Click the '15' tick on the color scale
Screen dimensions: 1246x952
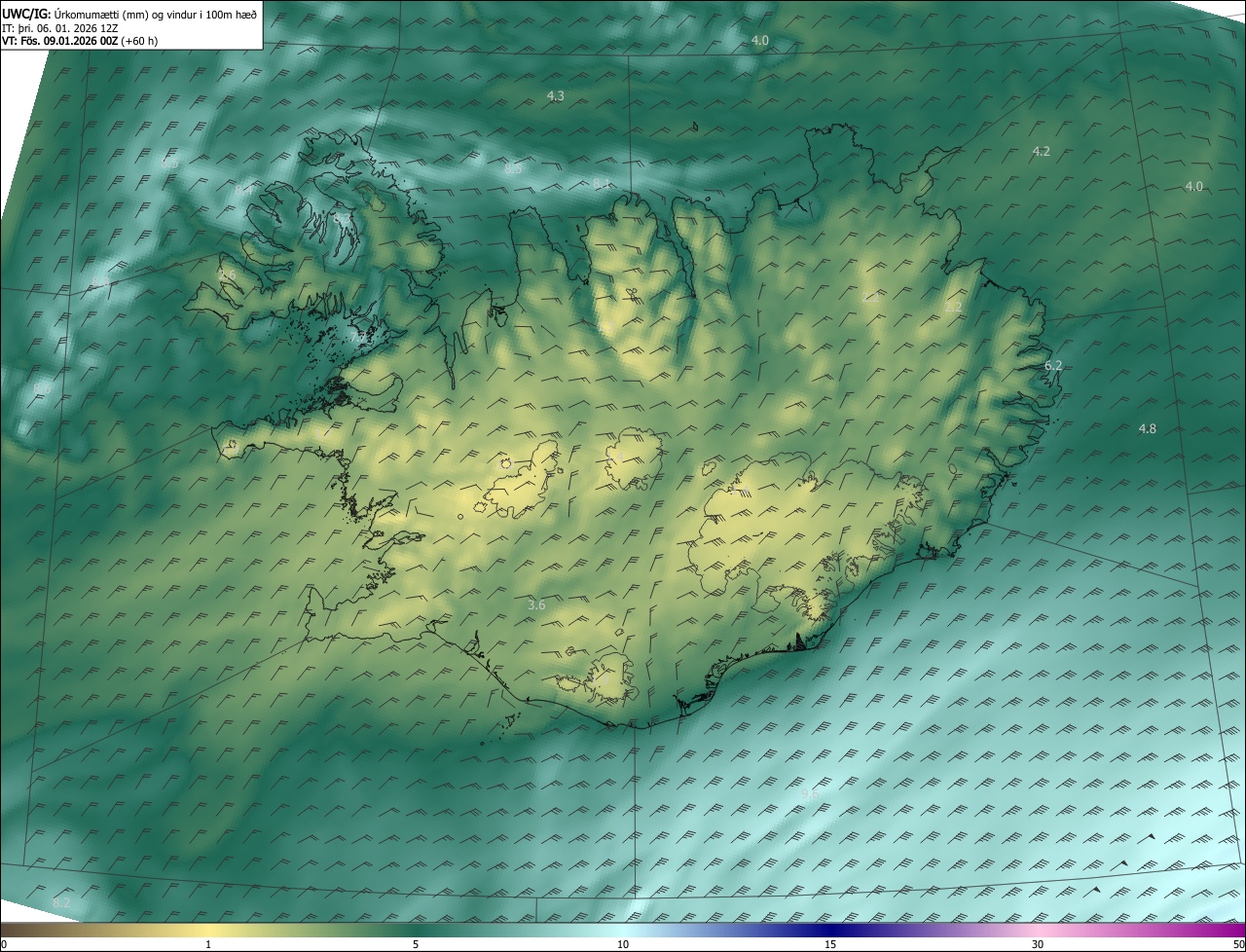coord(830,944)
